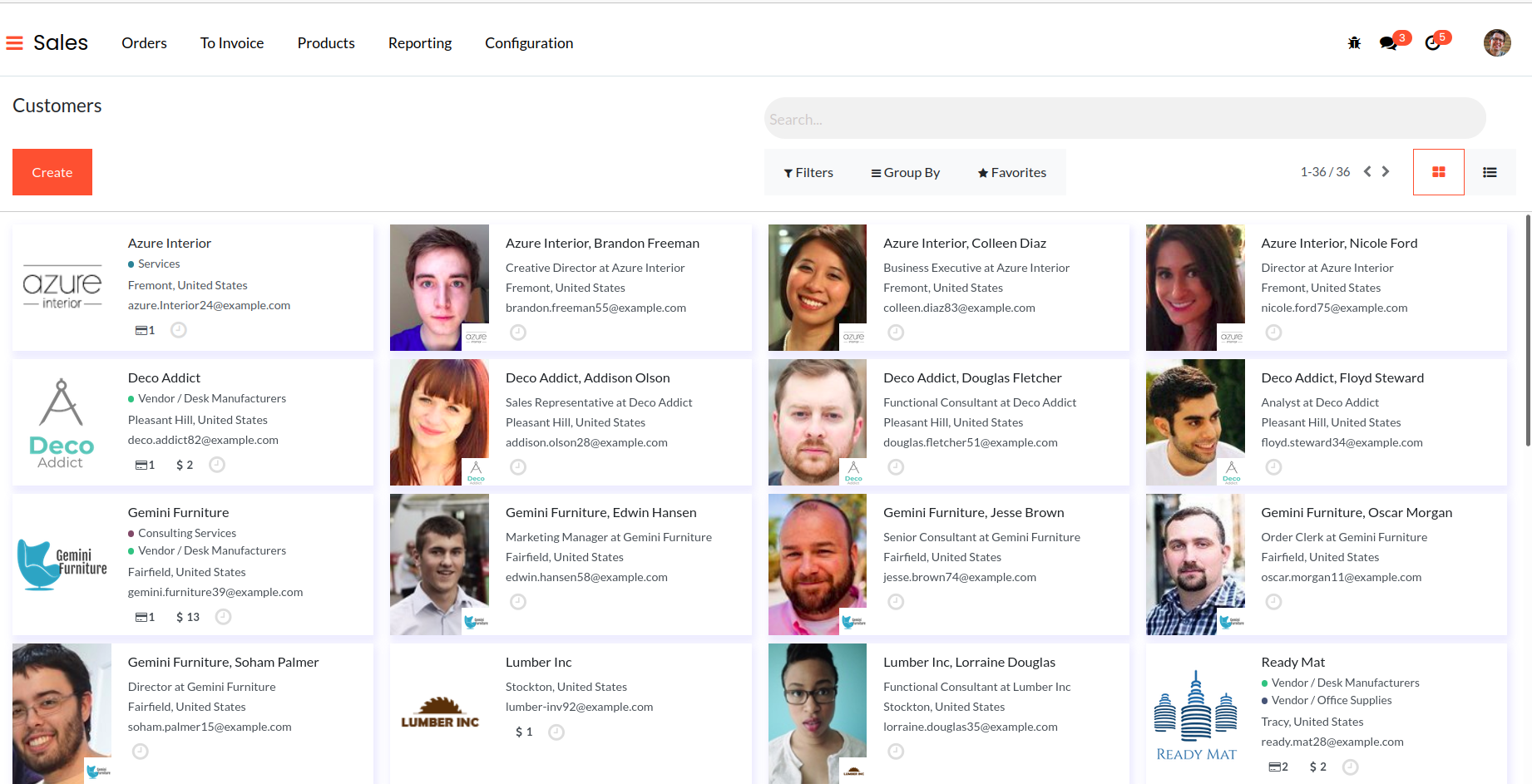Open the main apps hamburger menu
Screen dimensions: 1532x784
point(14,42)
